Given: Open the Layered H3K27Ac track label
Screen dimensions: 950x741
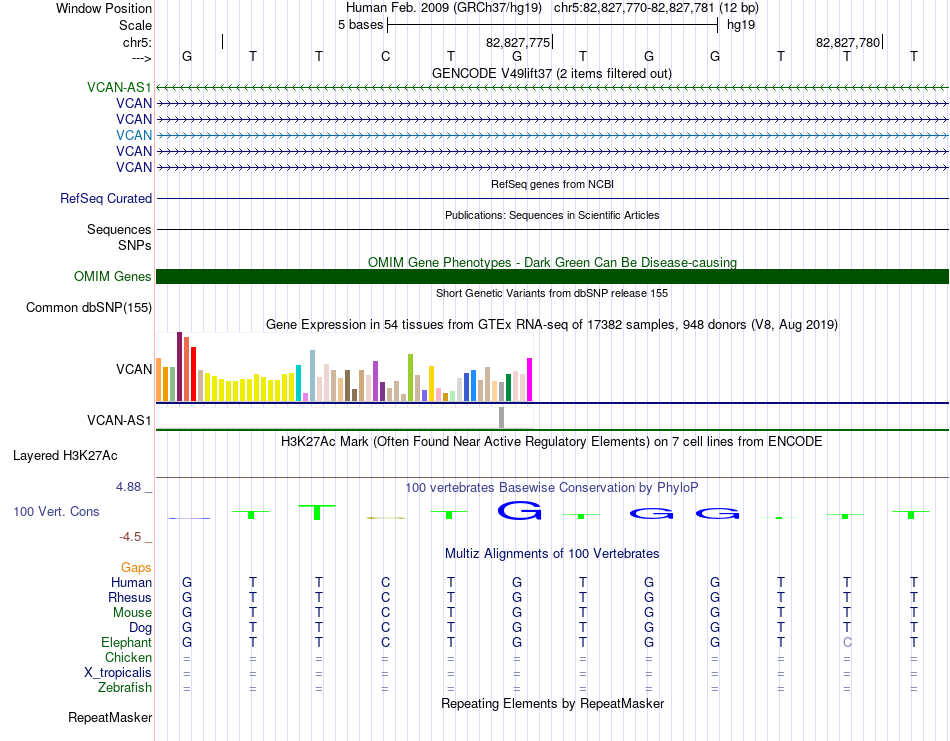Looking at the screenshot, I should click(x=65, y=456).
